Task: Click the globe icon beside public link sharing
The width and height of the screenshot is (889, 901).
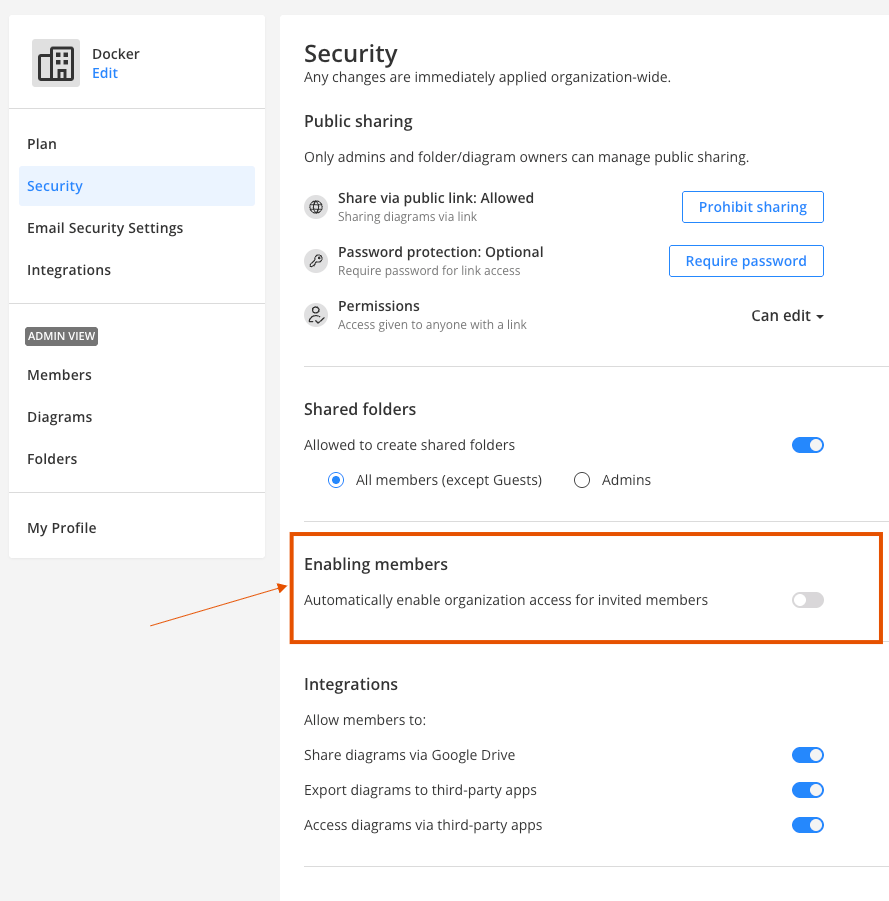Action: tap(316, 206)
